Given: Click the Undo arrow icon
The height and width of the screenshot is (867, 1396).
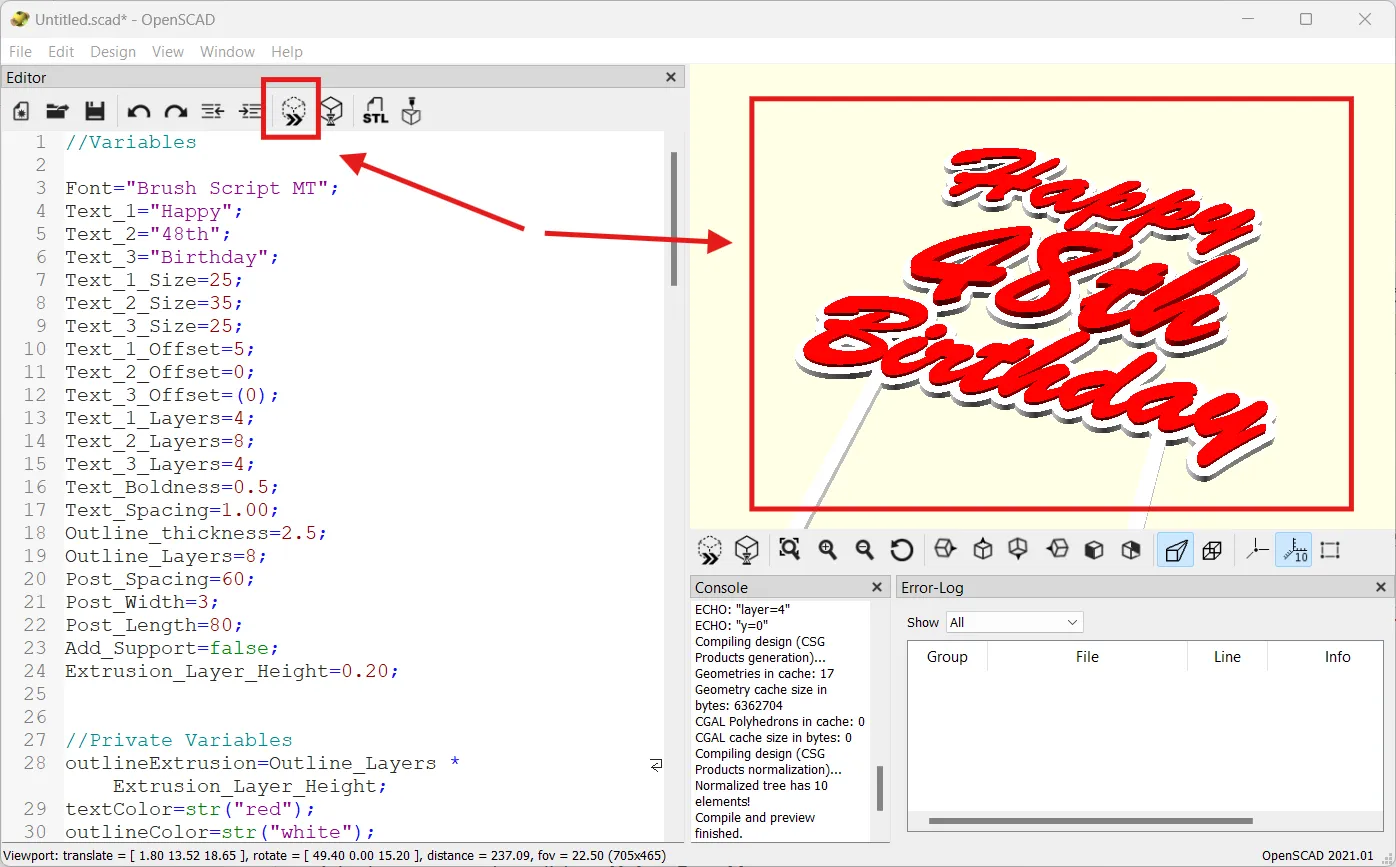Looking at the screenshot, I should click(x=139, y=111).
